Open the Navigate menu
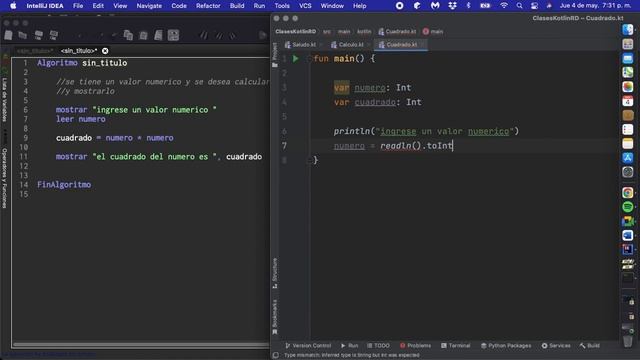Image resolution: width=640 pixels, height=360 pixels. [x=149, y=6]
